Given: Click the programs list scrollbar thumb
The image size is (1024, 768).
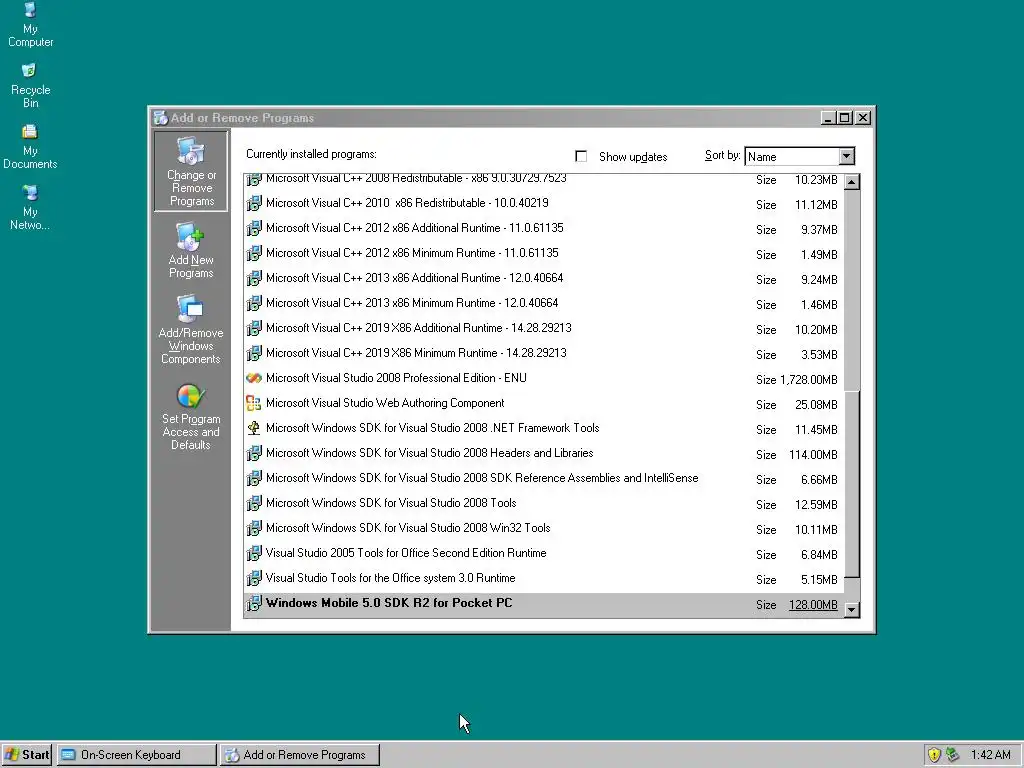Looking at the screenshot, I should 852,485.
